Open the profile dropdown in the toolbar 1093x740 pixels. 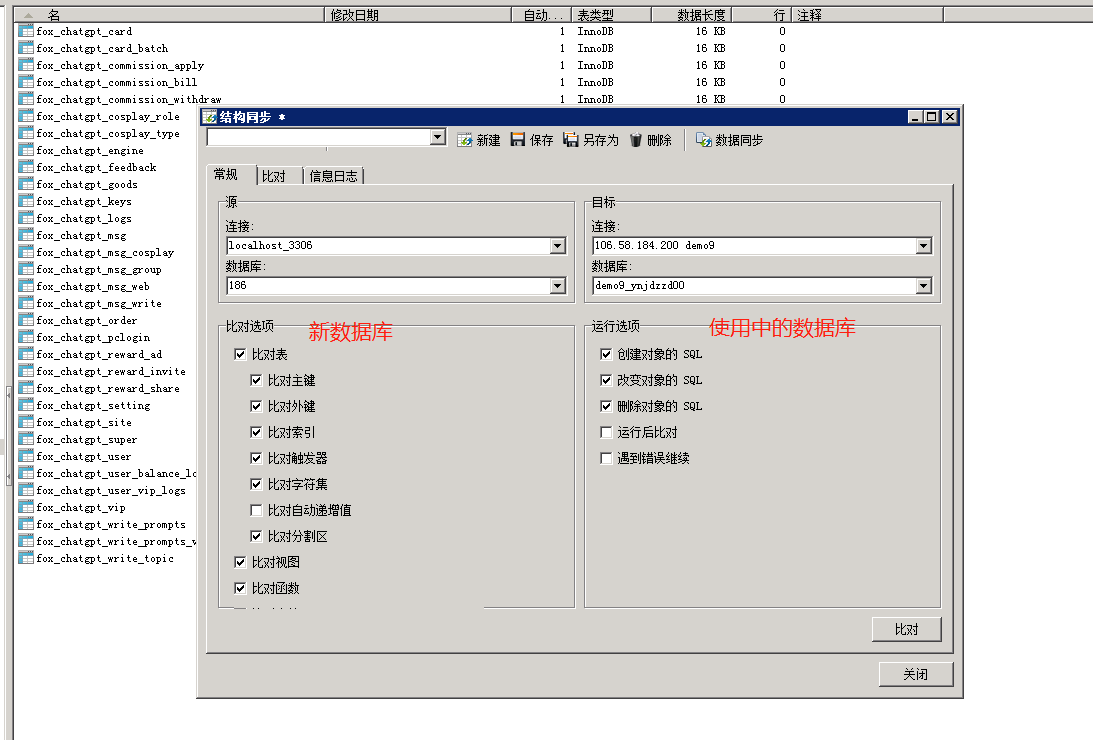(437, 138)
